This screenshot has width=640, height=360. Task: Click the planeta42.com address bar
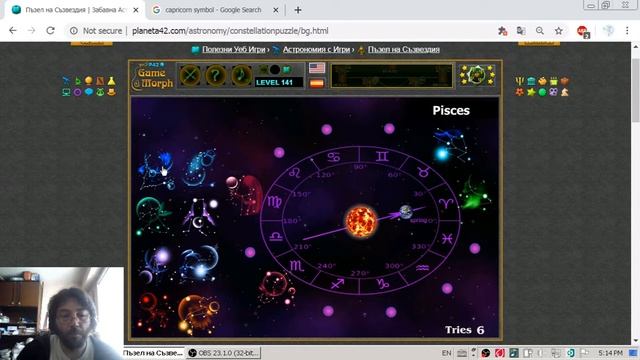point(230,31)
